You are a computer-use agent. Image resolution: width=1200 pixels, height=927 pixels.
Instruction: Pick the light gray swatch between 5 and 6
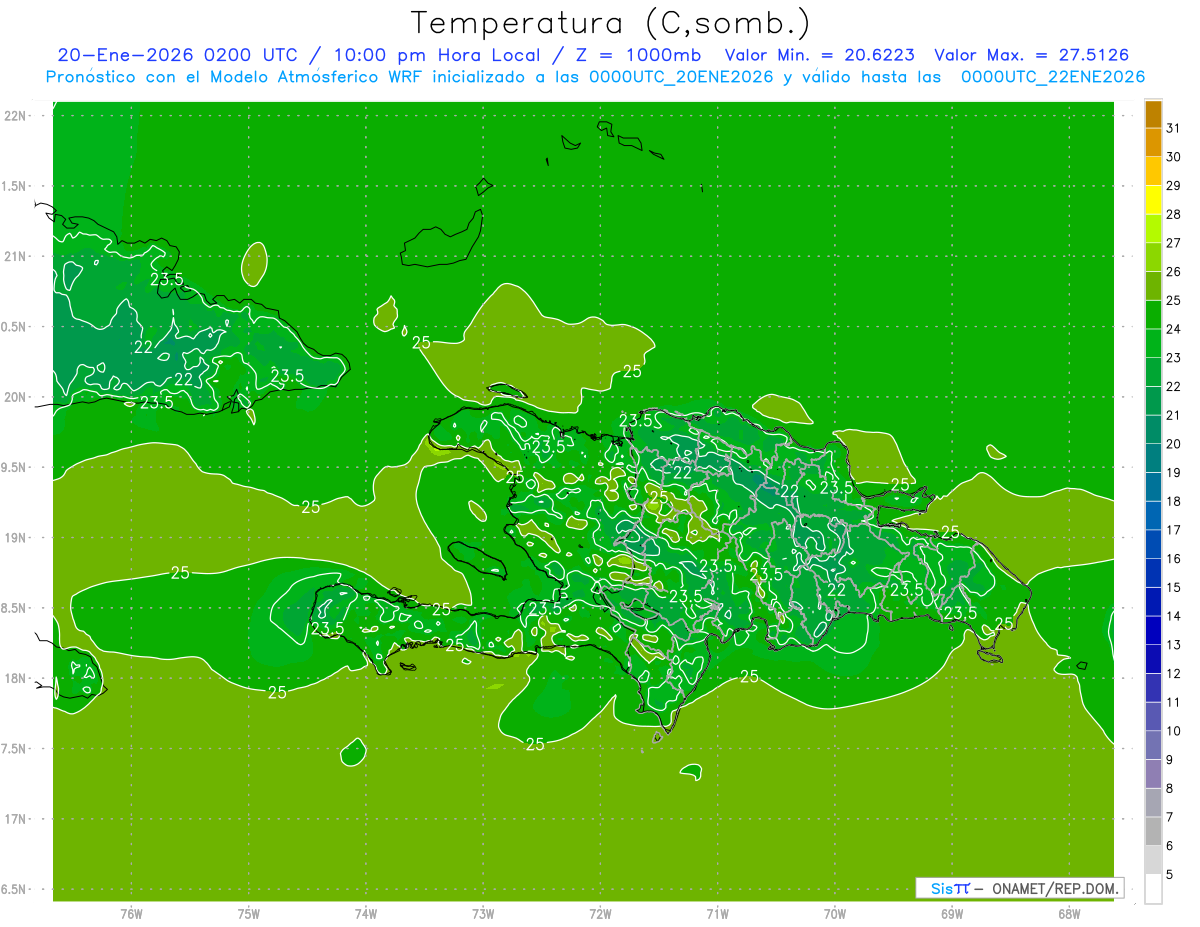[x=1153, y=860]
